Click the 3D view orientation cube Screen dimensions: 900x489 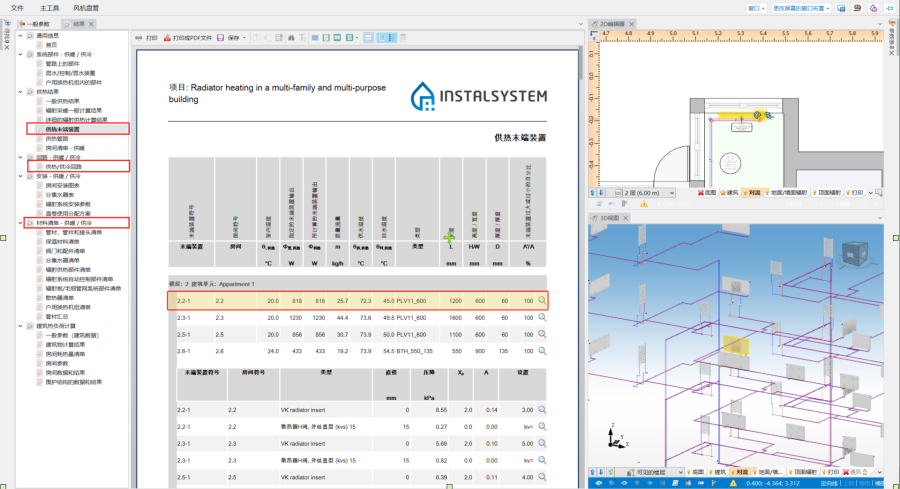click(x=854, y=253)
